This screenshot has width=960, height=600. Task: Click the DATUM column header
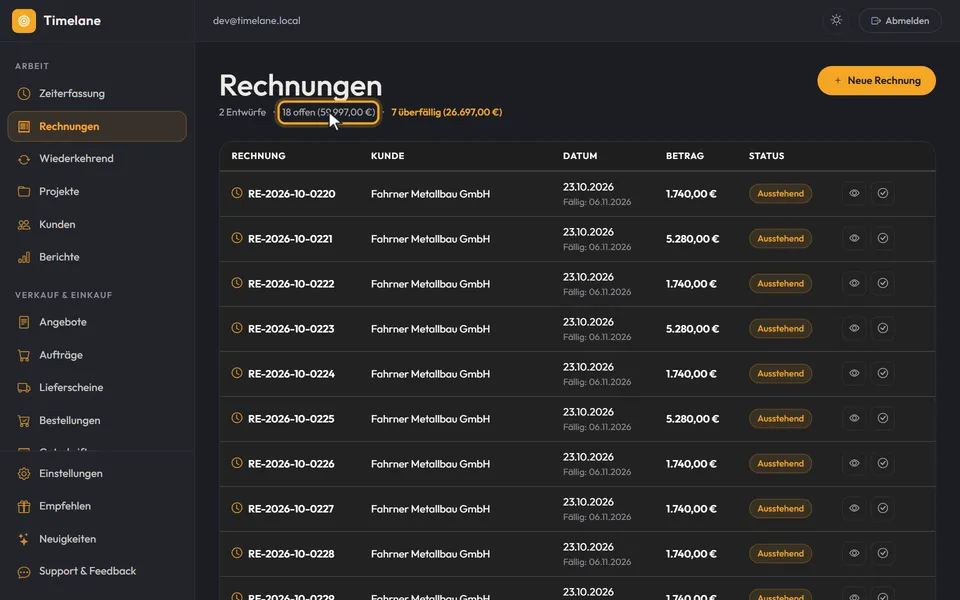[580, 156]
